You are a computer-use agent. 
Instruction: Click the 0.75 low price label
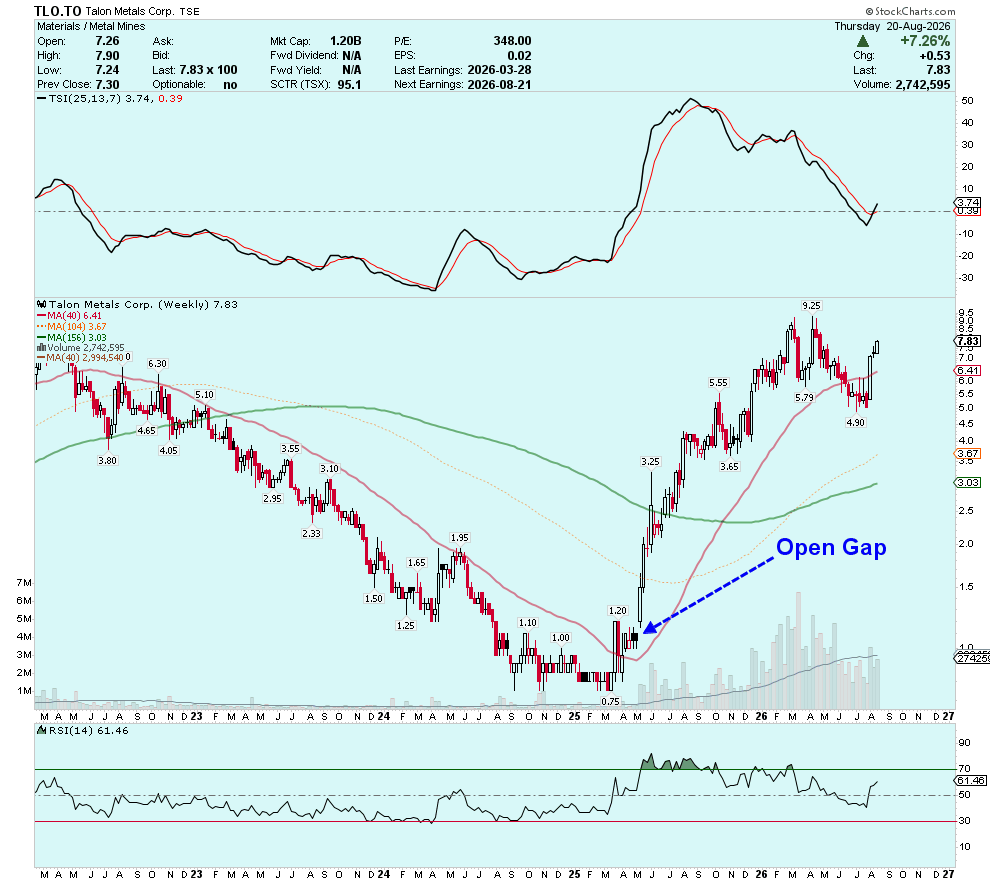611,701
